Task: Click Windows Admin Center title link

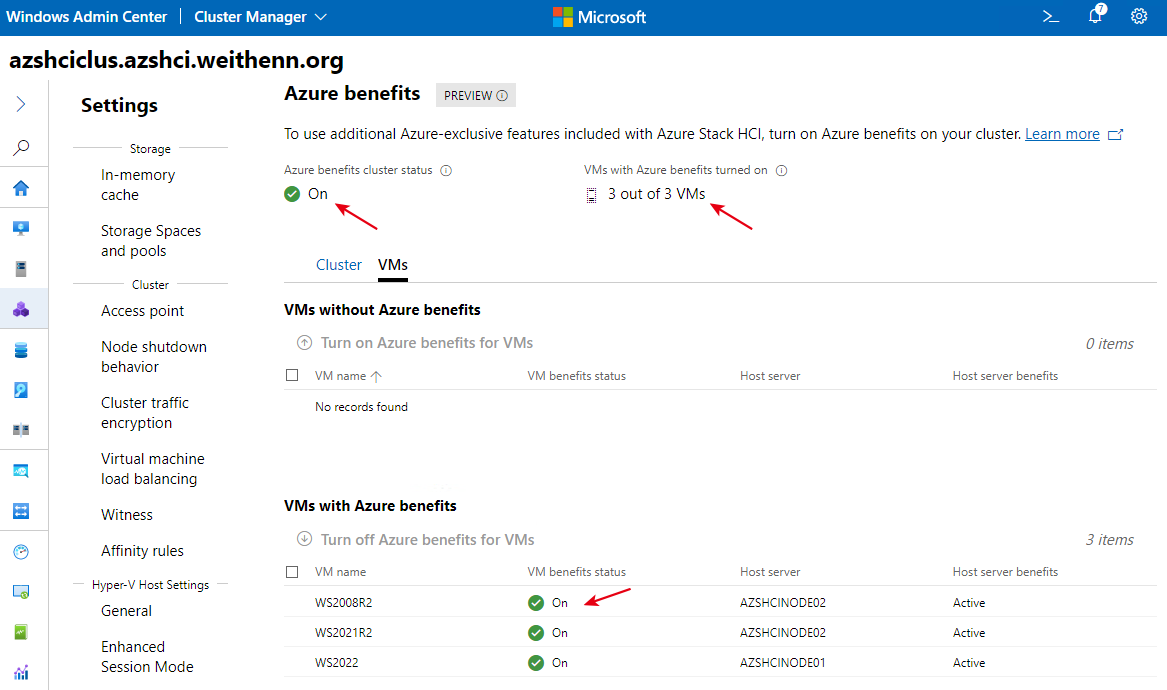Action: pyautogui.click(x=86, y=17)
